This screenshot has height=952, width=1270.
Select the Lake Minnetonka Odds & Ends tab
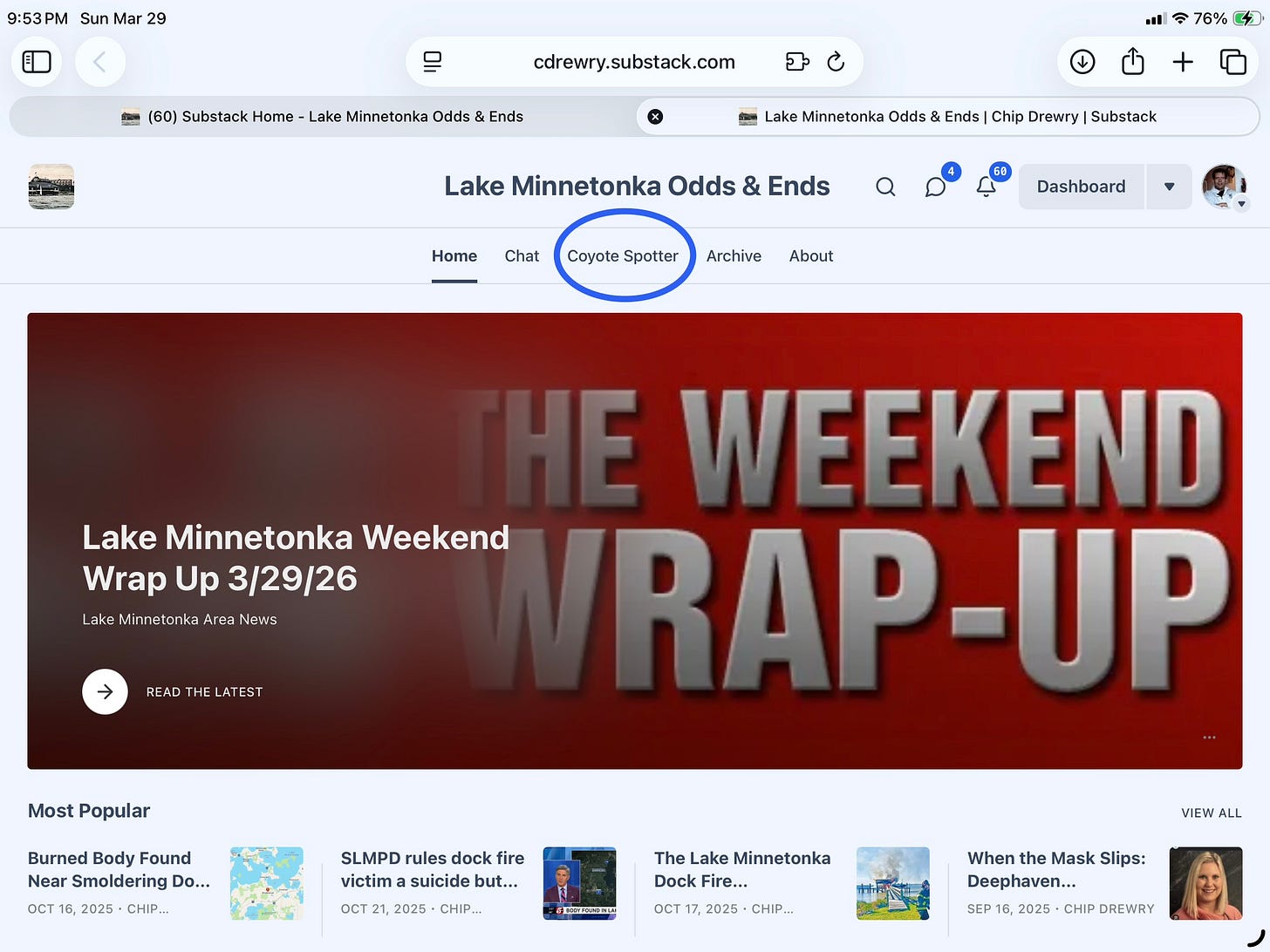948,117
